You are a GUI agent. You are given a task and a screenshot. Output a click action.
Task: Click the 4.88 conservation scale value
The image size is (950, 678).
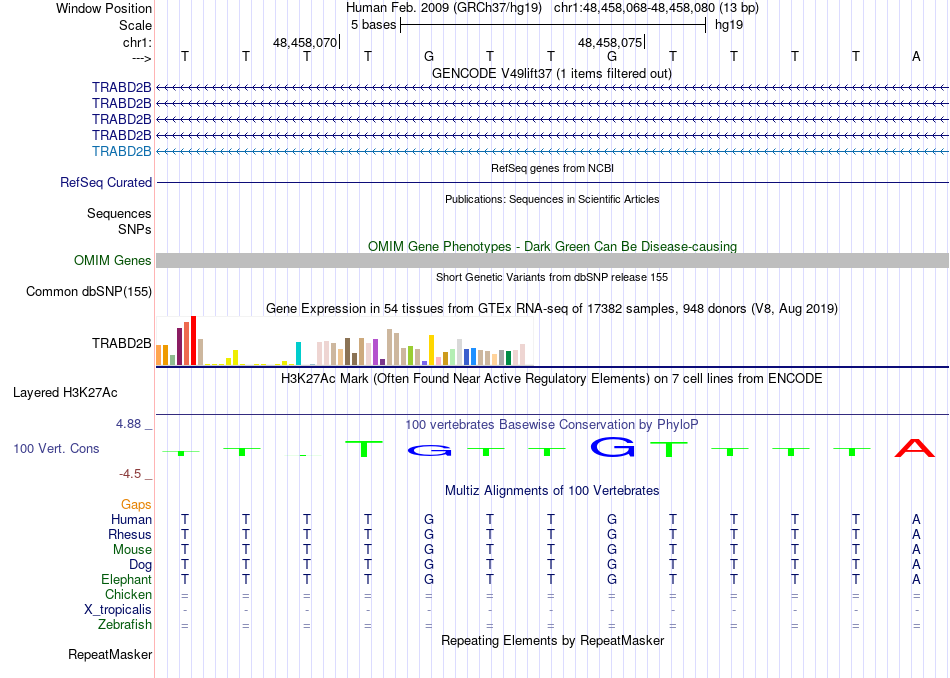(x=128, y=424)
